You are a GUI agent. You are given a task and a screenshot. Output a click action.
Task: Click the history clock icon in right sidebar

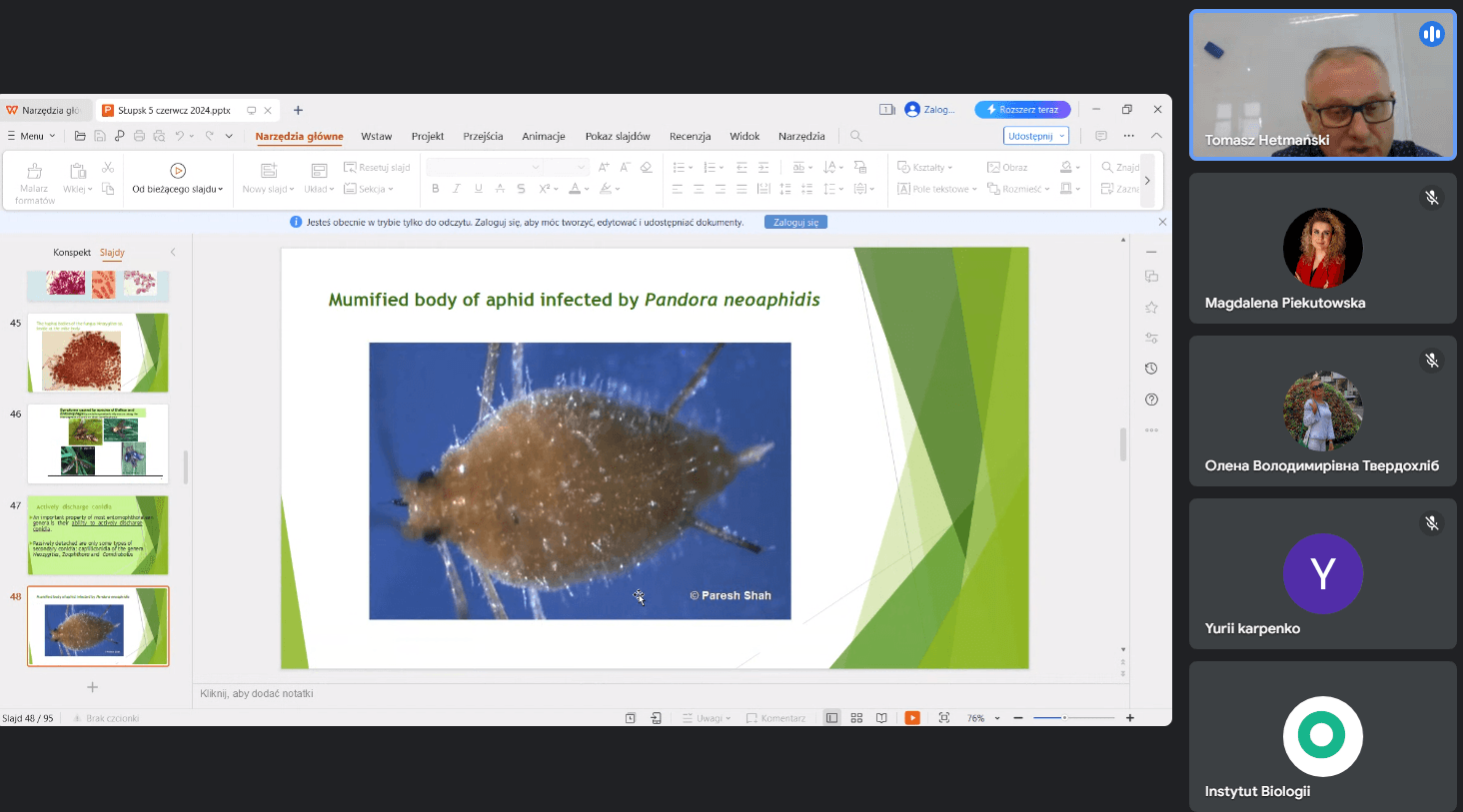[x=1151, y=369]
